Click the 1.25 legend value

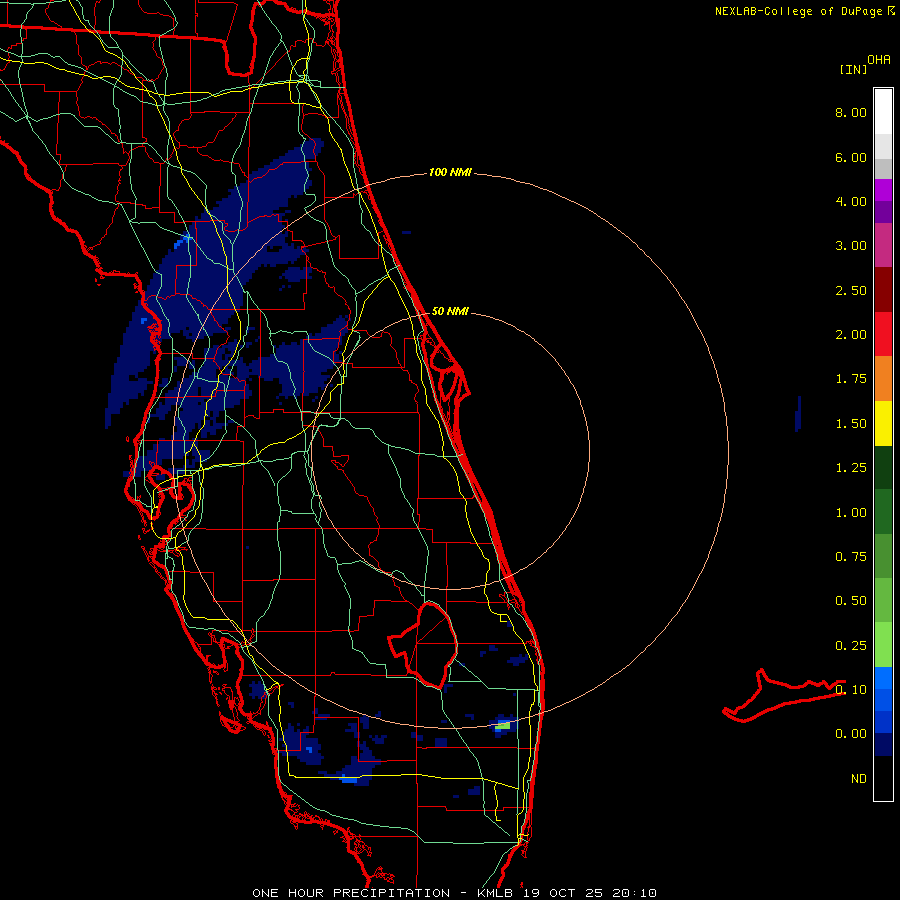tap(851, 468)
